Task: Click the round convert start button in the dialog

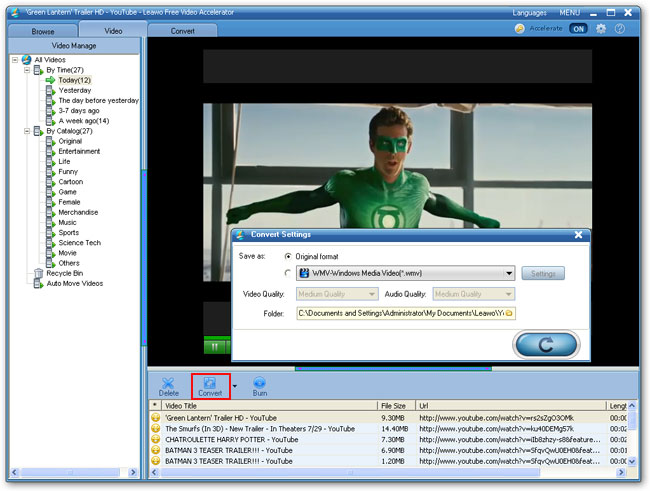Action: 546,344
